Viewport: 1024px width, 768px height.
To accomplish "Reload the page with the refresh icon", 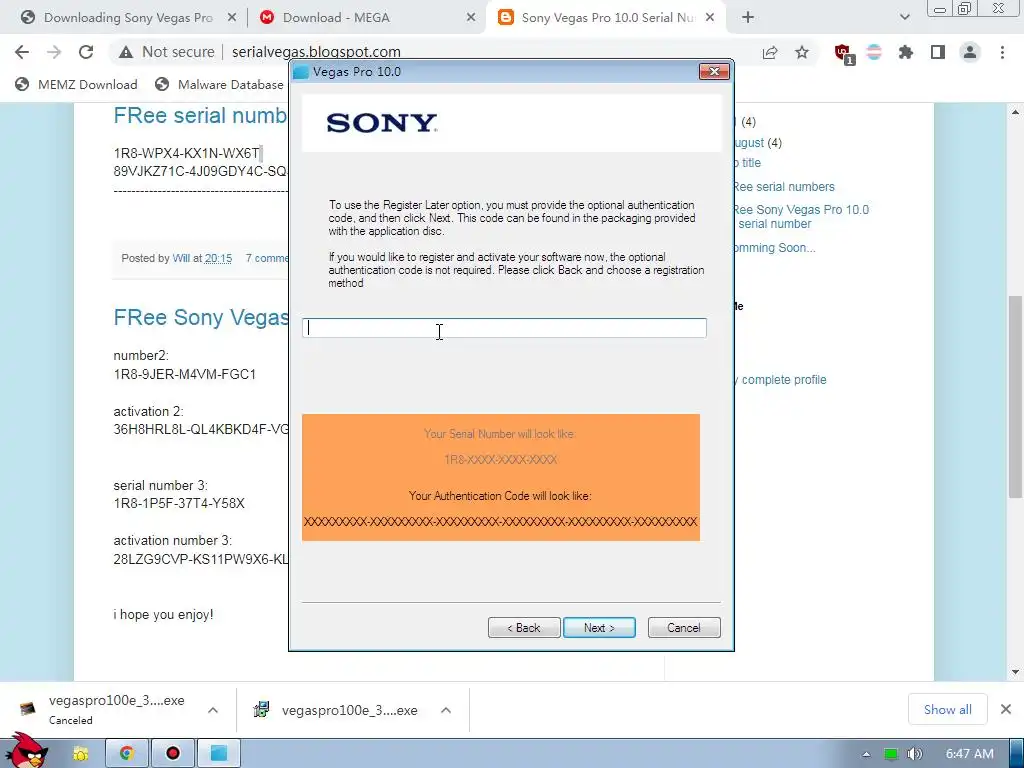I will pyautogui.click(x=86, y=52).
